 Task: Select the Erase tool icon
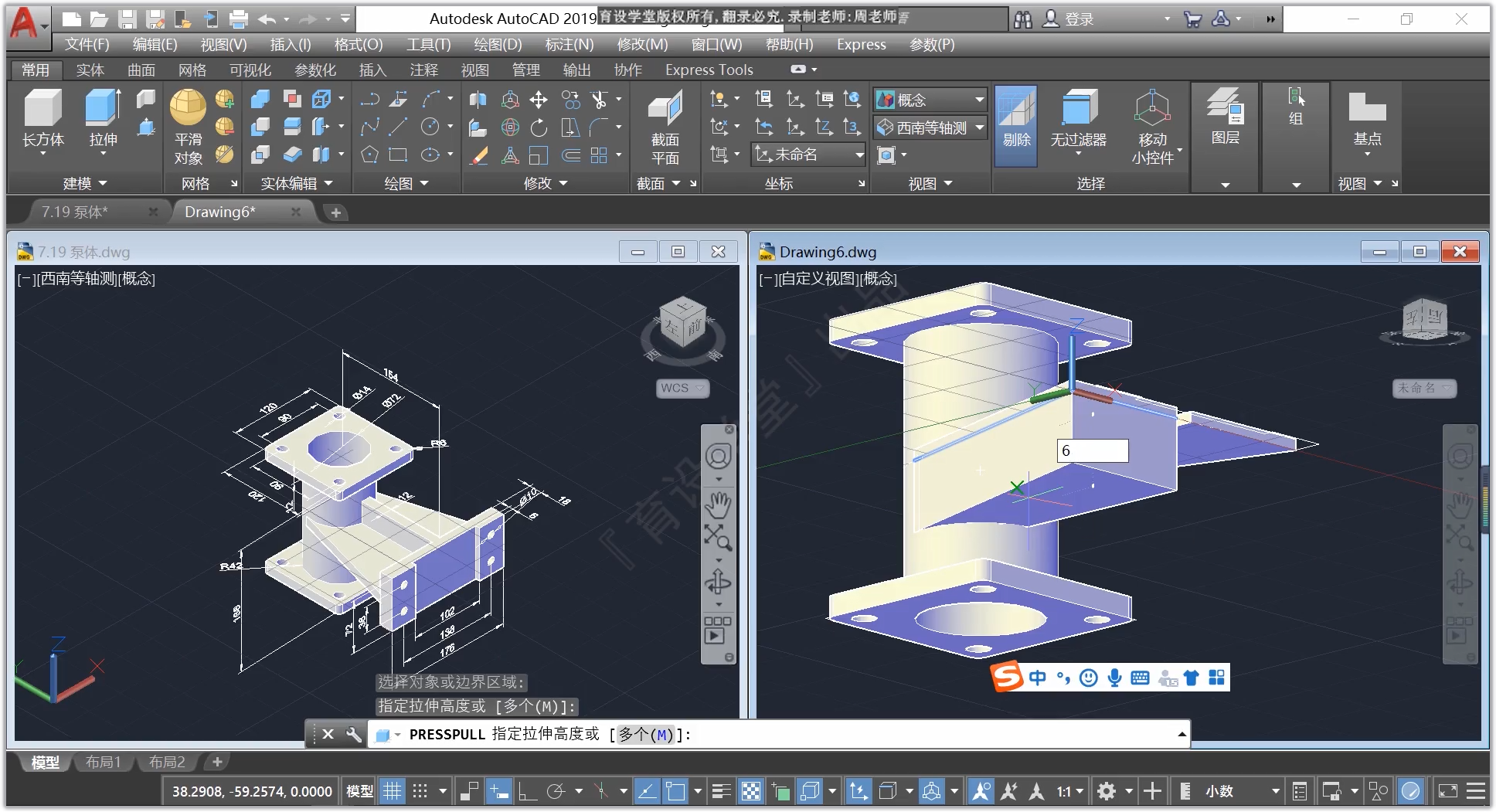click(478, 155)
